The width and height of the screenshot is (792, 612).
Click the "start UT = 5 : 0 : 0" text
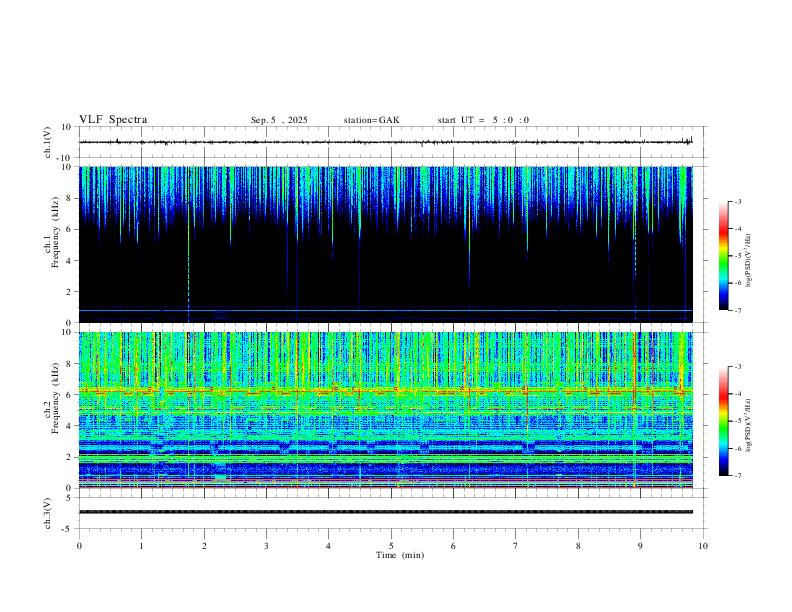pyautogui.click(x=483, y=120)
